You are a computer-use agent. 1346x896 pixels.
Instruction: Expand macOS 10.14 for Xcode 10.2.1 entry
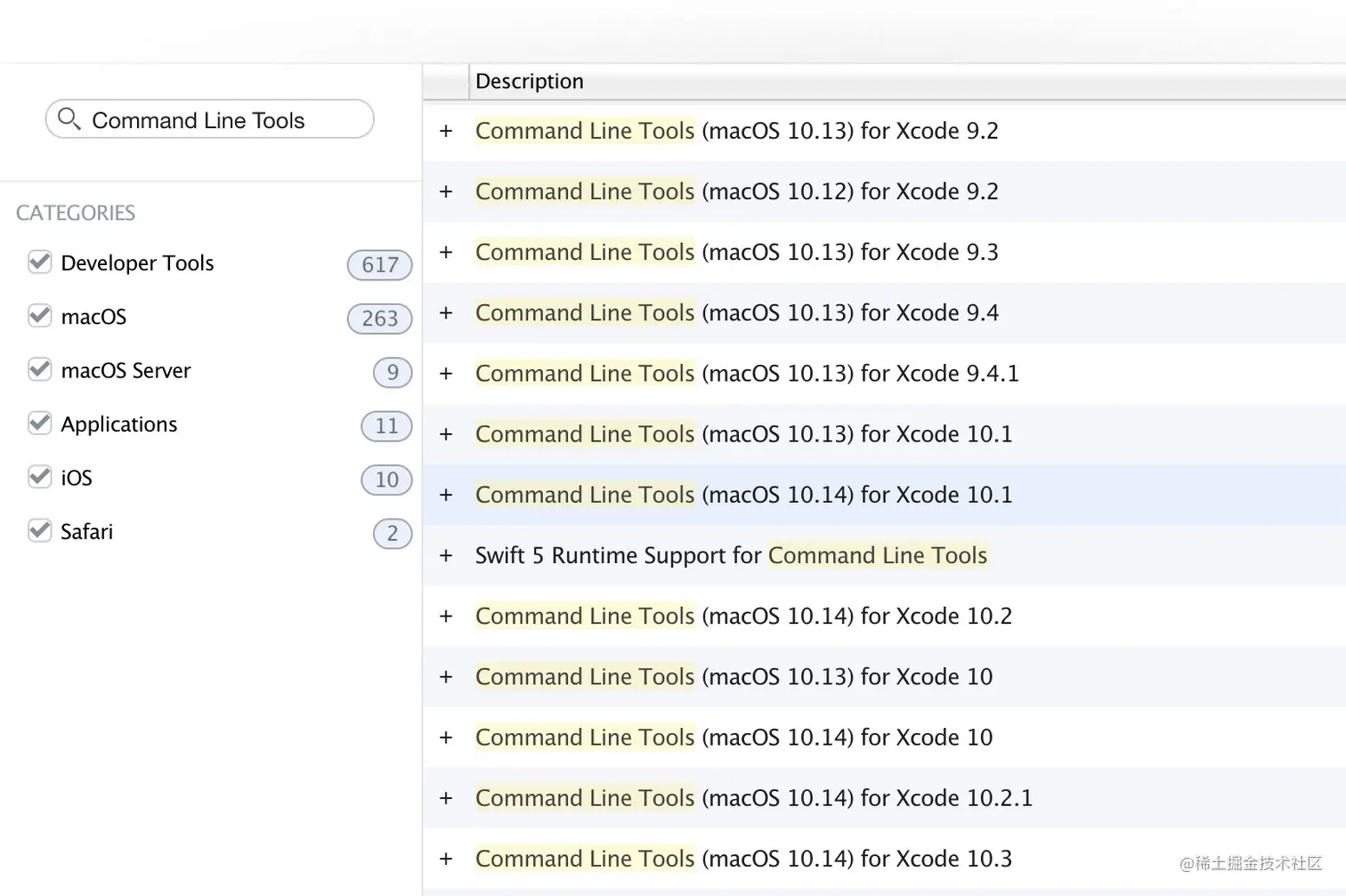click(446, 798)
